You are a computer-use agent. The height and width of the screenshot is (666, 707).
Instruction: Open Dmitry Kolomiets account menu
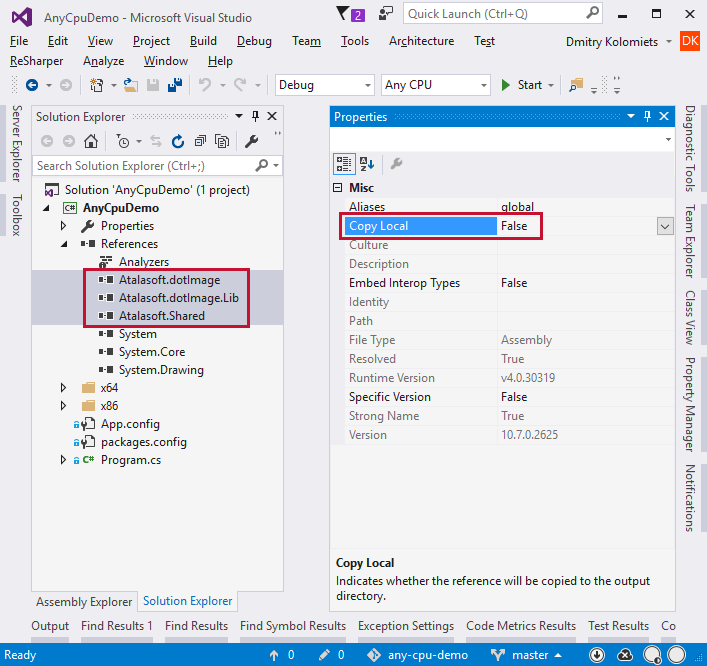click(618, 42)
